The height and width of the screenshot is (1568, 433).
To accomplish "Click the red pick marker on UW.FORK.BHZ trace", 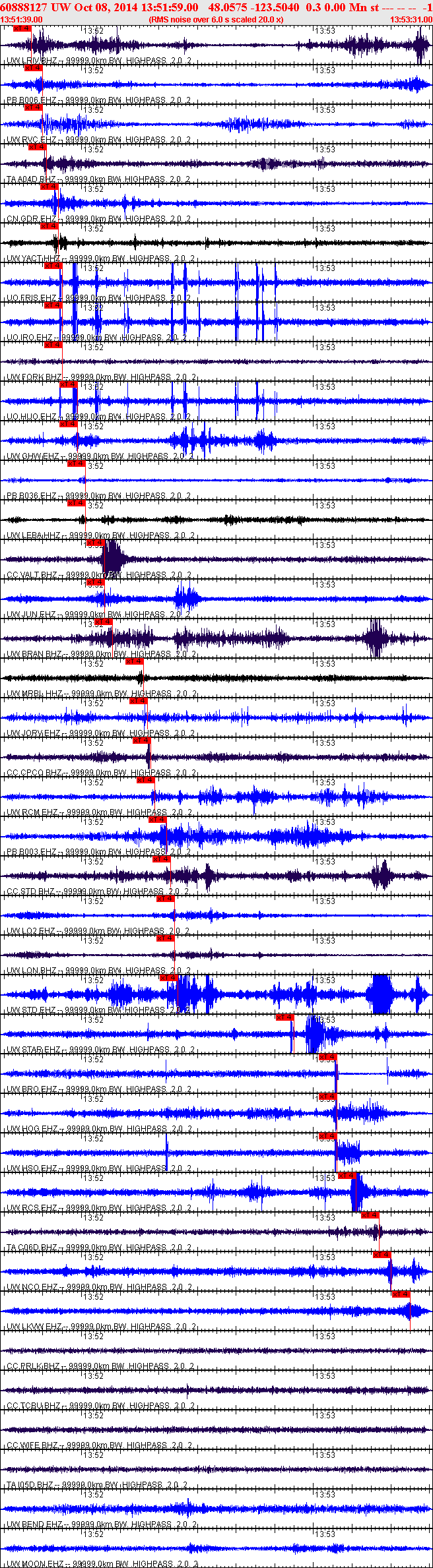I will click(x=53, y=345).
